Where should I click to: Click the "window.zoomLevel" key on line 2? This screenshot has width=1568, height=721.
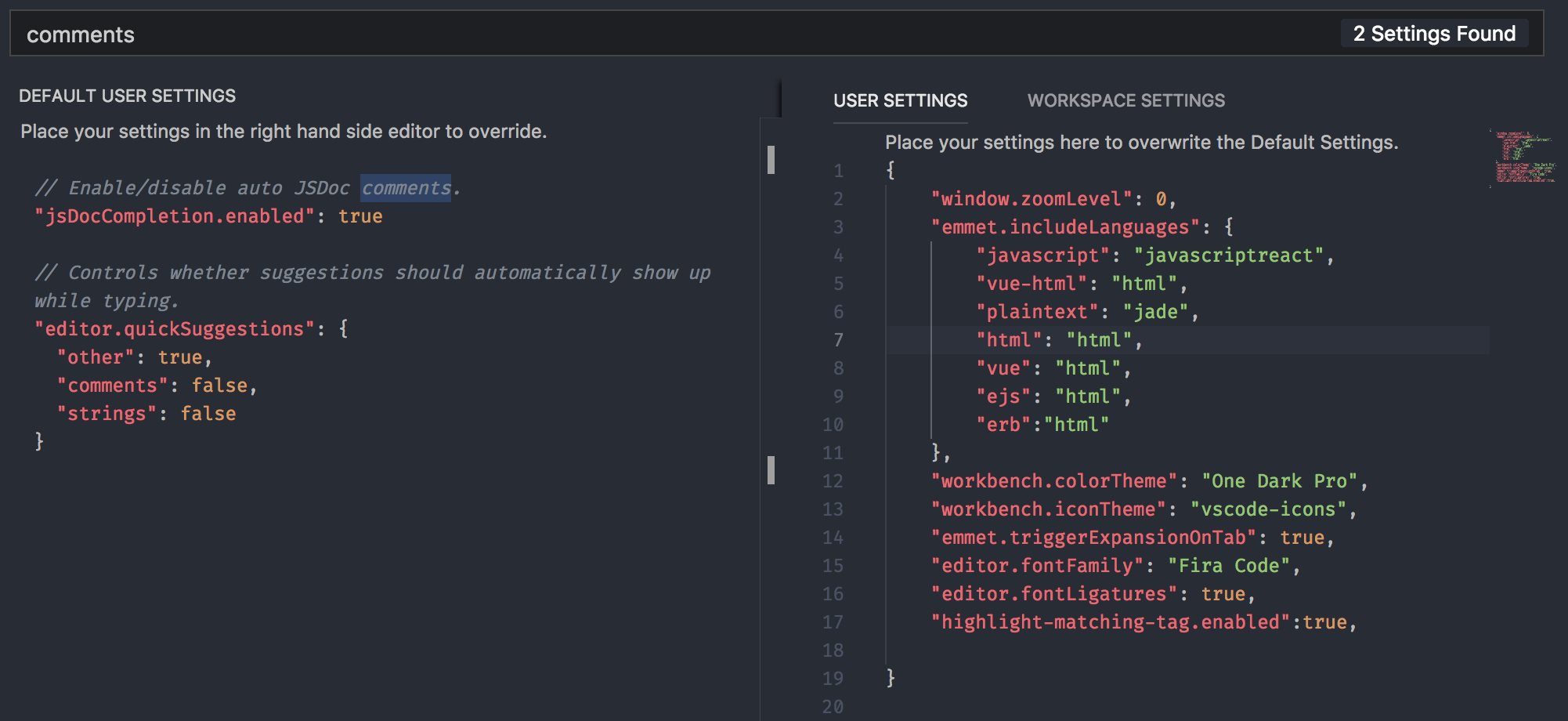coord(1031,199)
